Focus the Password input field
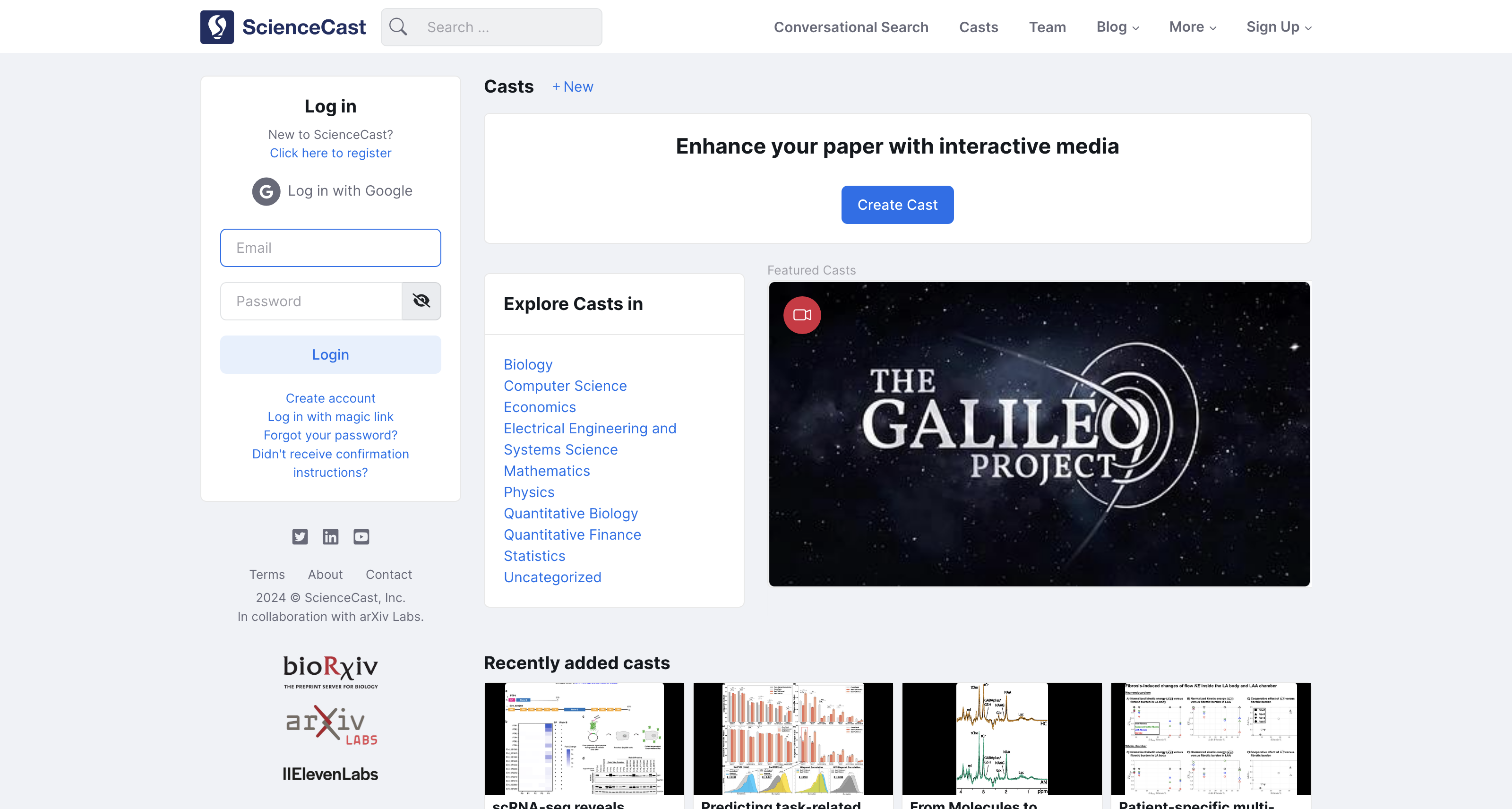The image size is (1512, 809). point(311,301)
